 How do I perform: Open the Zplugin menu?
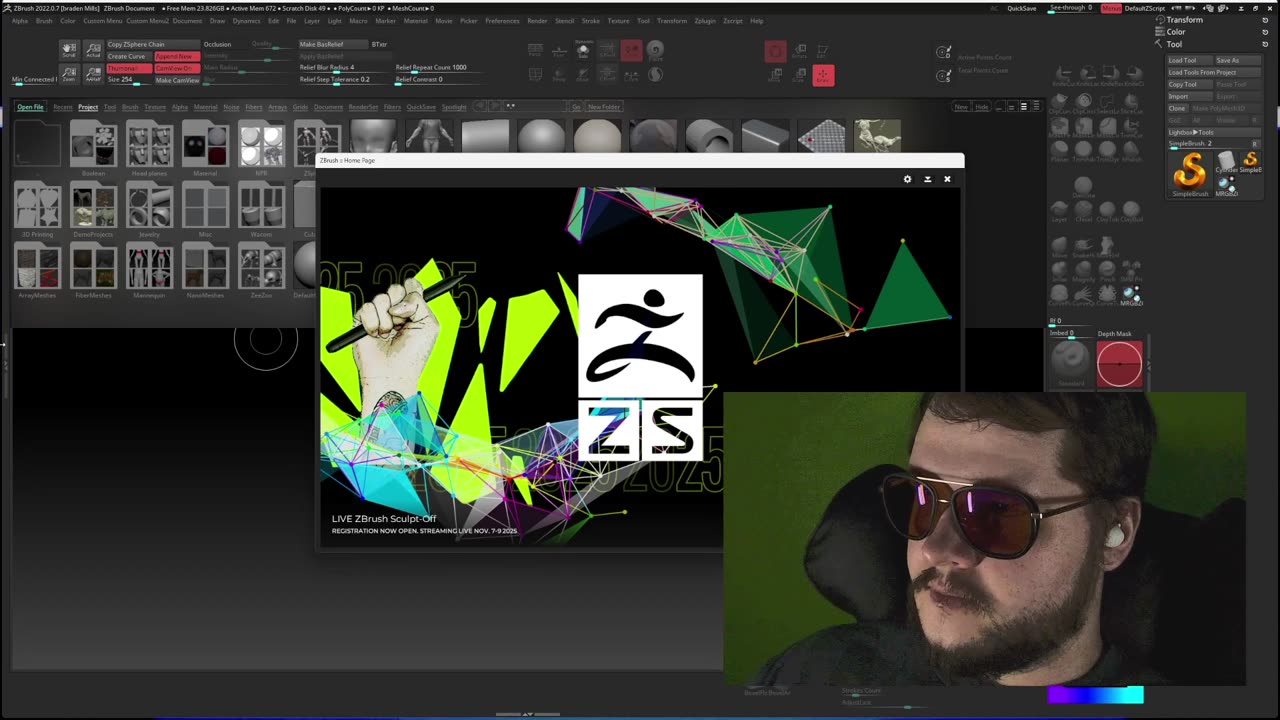(x=704, y=21)
